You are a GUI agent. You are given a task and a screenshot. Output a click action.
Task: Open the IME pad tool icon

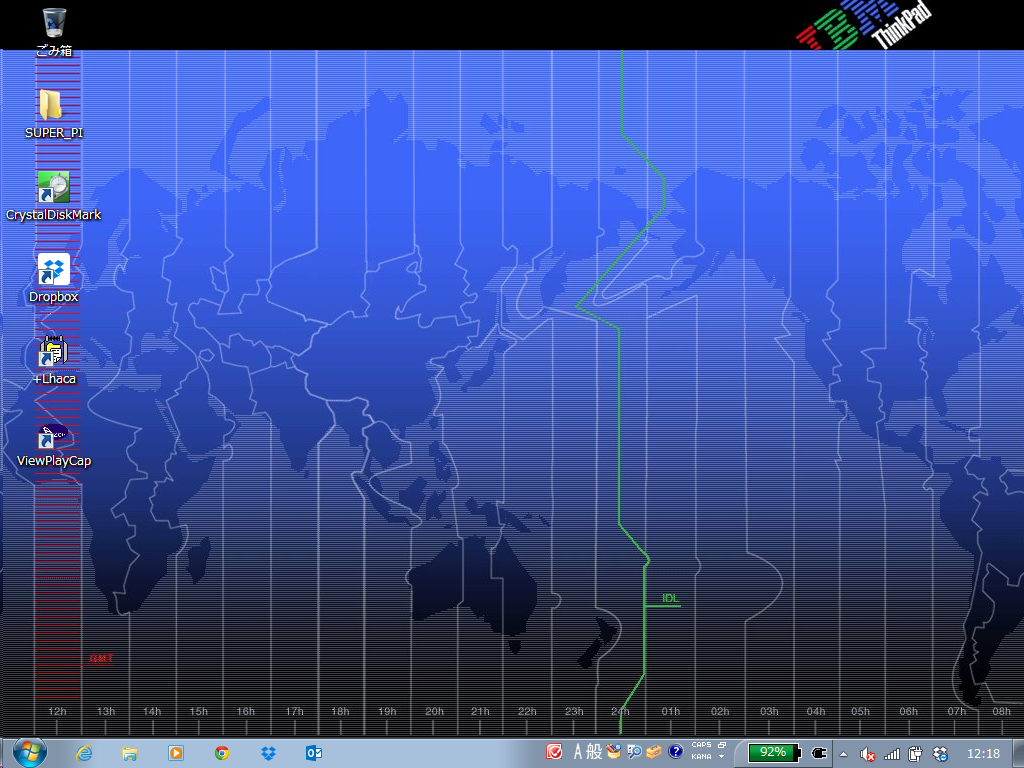[x=613, y=752]
